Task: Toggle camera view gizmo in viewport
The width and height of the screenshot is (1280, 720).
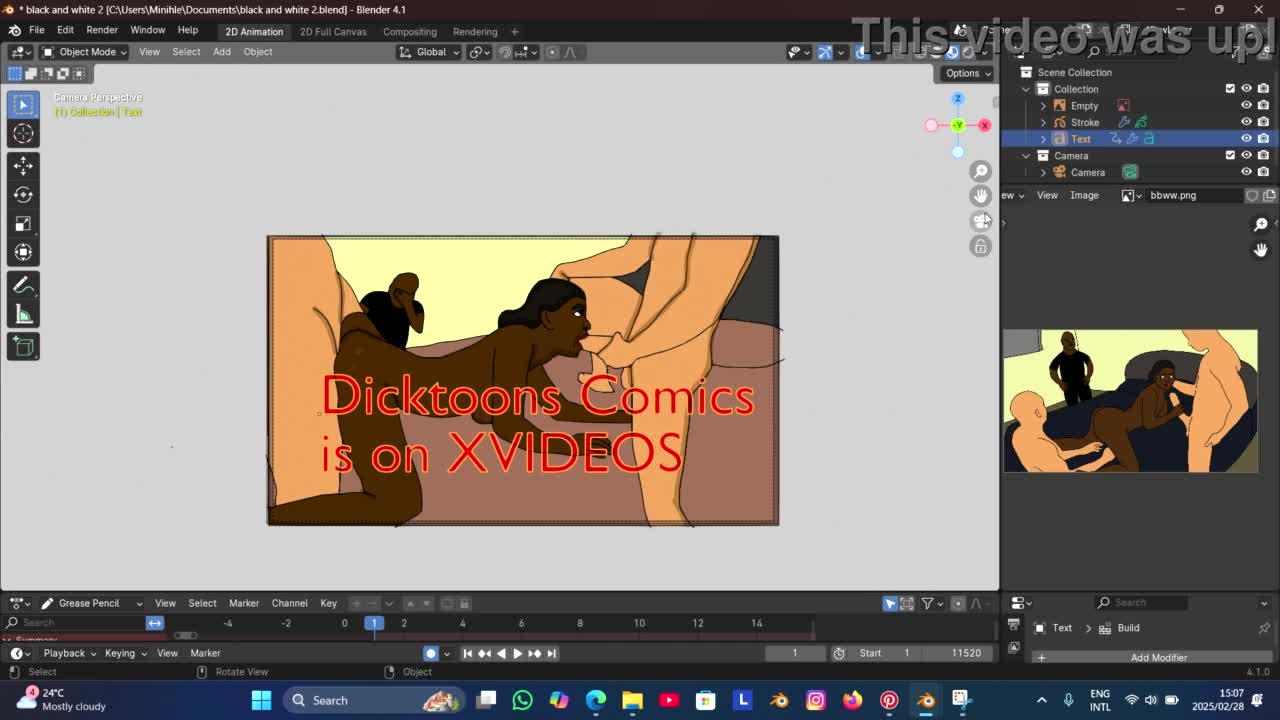Action: (981, 221)
